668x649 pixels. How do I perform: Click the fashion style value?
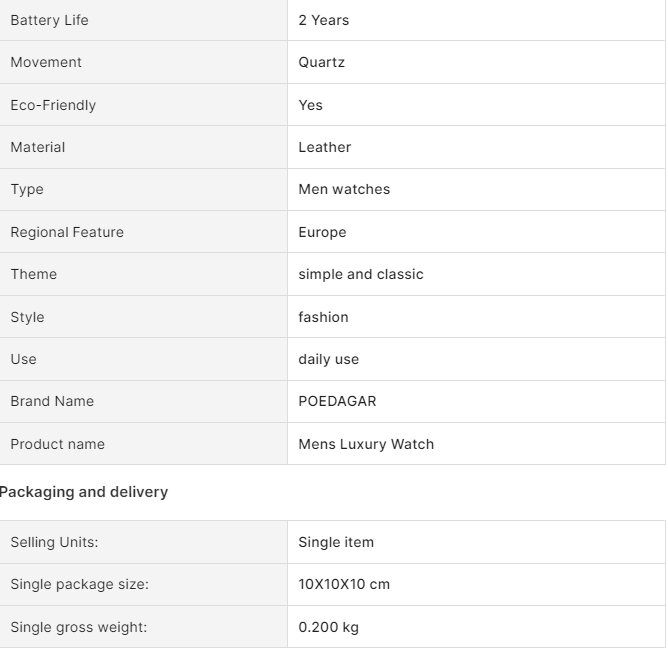(x=323, y=317)
